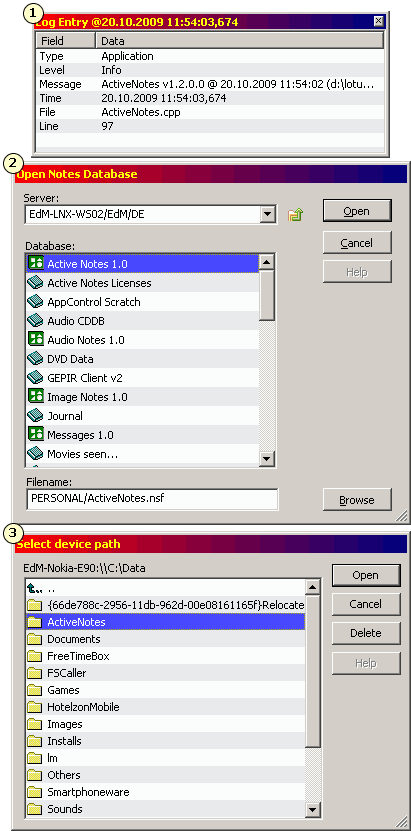Click Delete in Select device path
Image resolution: width=411 pixels, height=831 pixels.
pyautogui.click(x=366, y=633)
